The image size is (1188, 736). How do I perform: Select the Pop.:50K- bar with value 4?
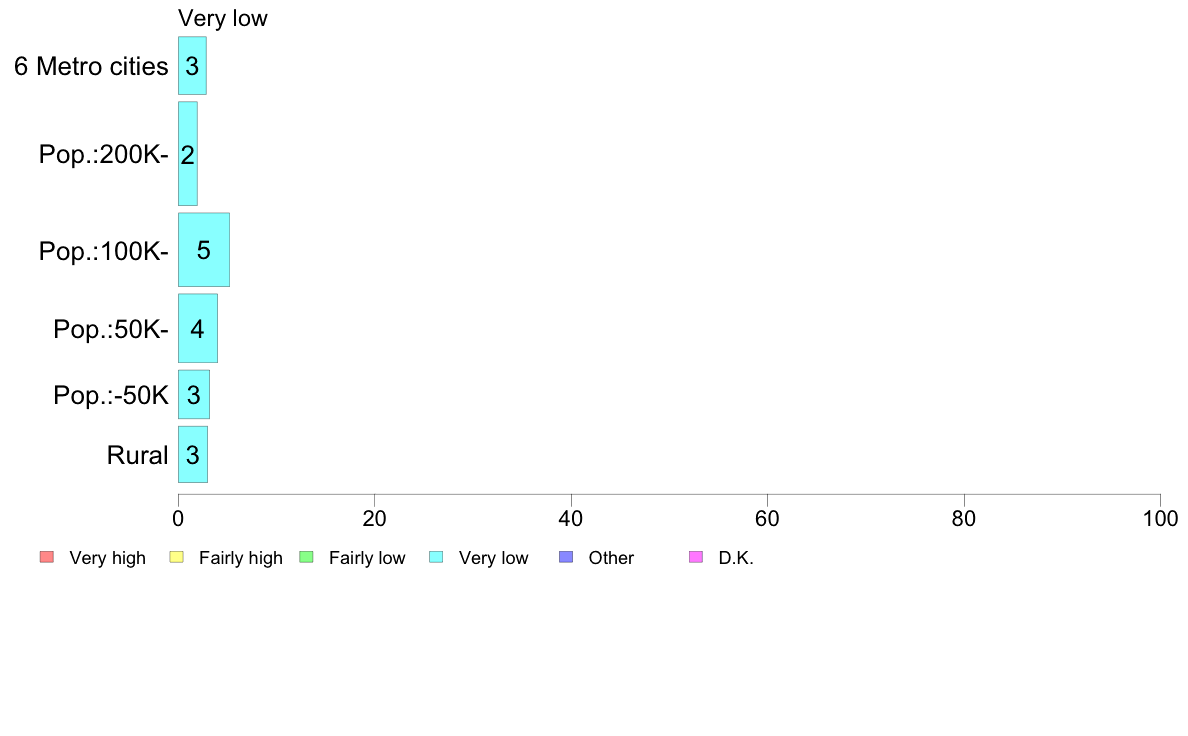(x=198, y=328)
